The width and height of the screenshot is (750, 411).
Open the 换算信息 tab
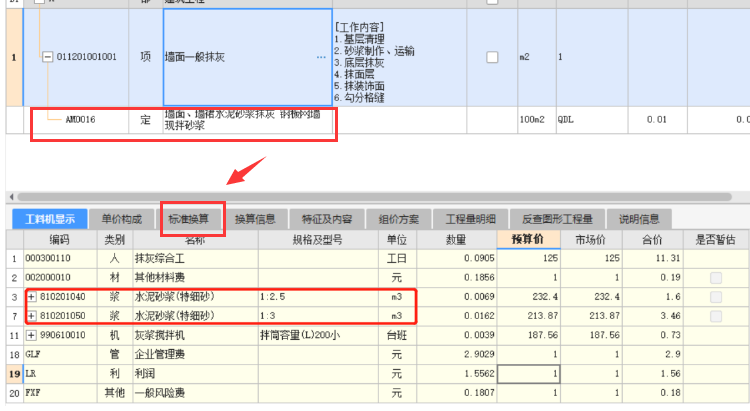click(255, 219)
